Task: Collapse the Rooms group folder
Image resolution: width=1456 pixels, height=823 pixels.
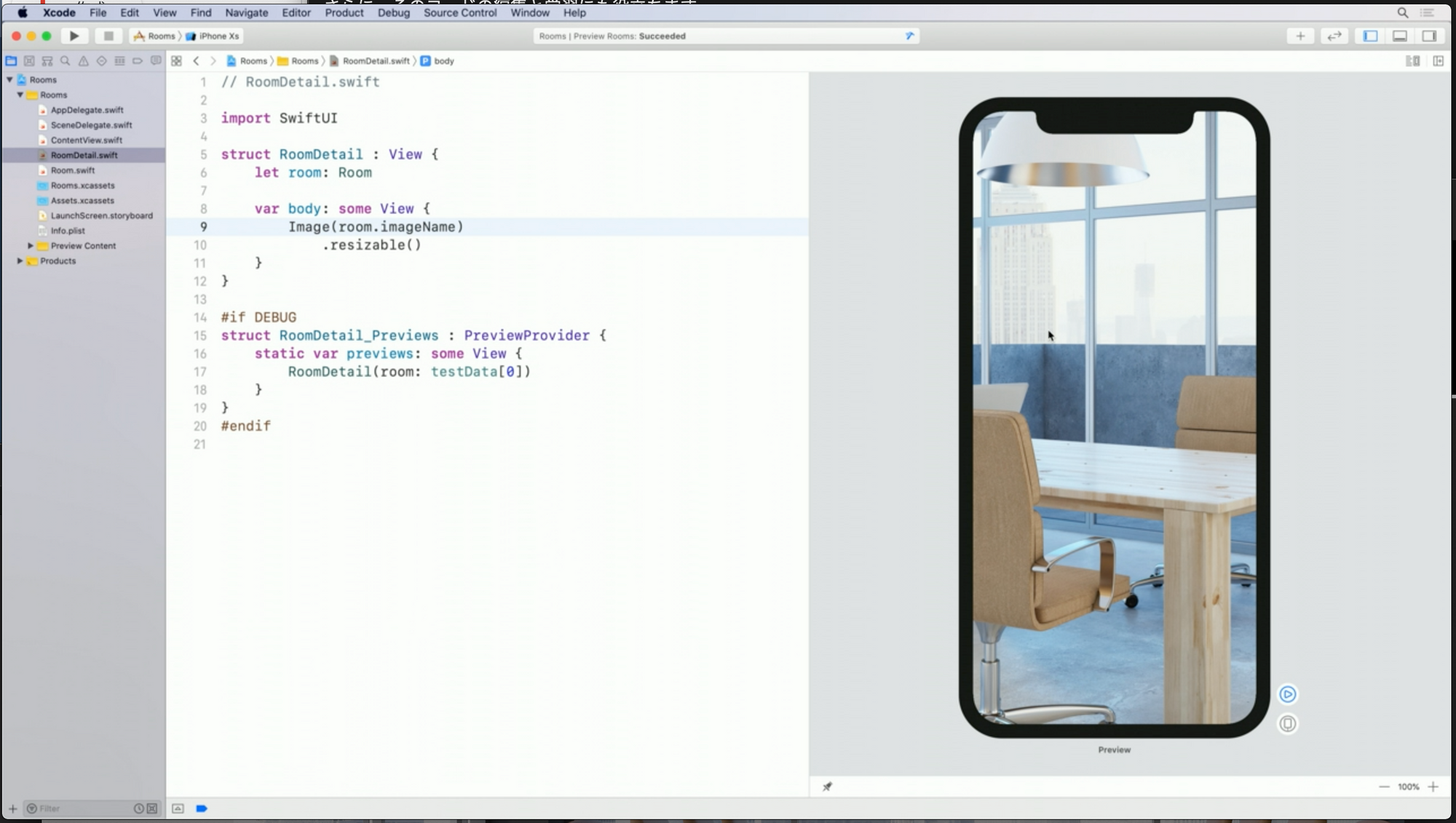Action: tap(20, 95)
